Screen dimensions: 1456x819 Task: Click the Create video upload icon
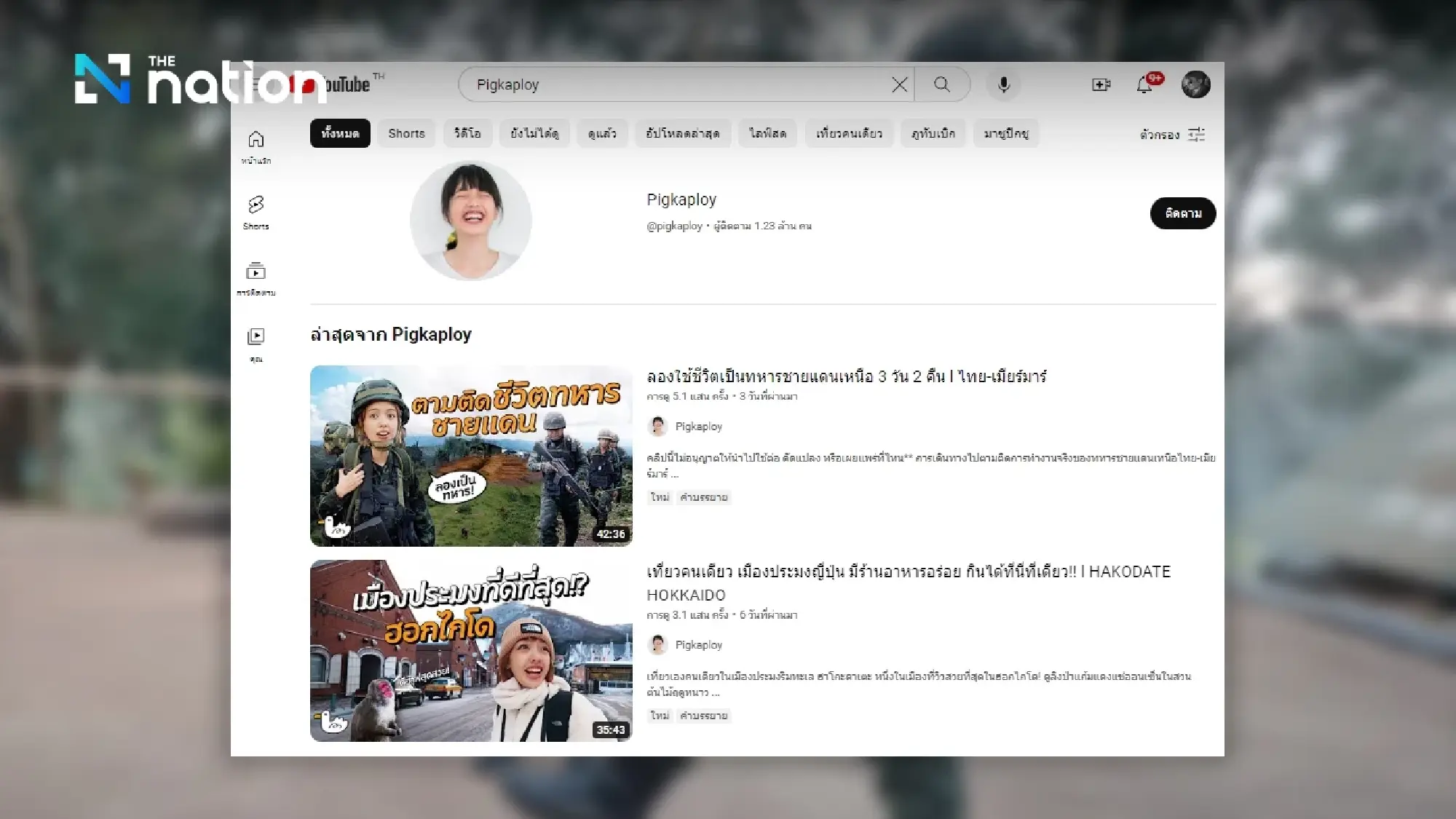(x=1101, y=84)
